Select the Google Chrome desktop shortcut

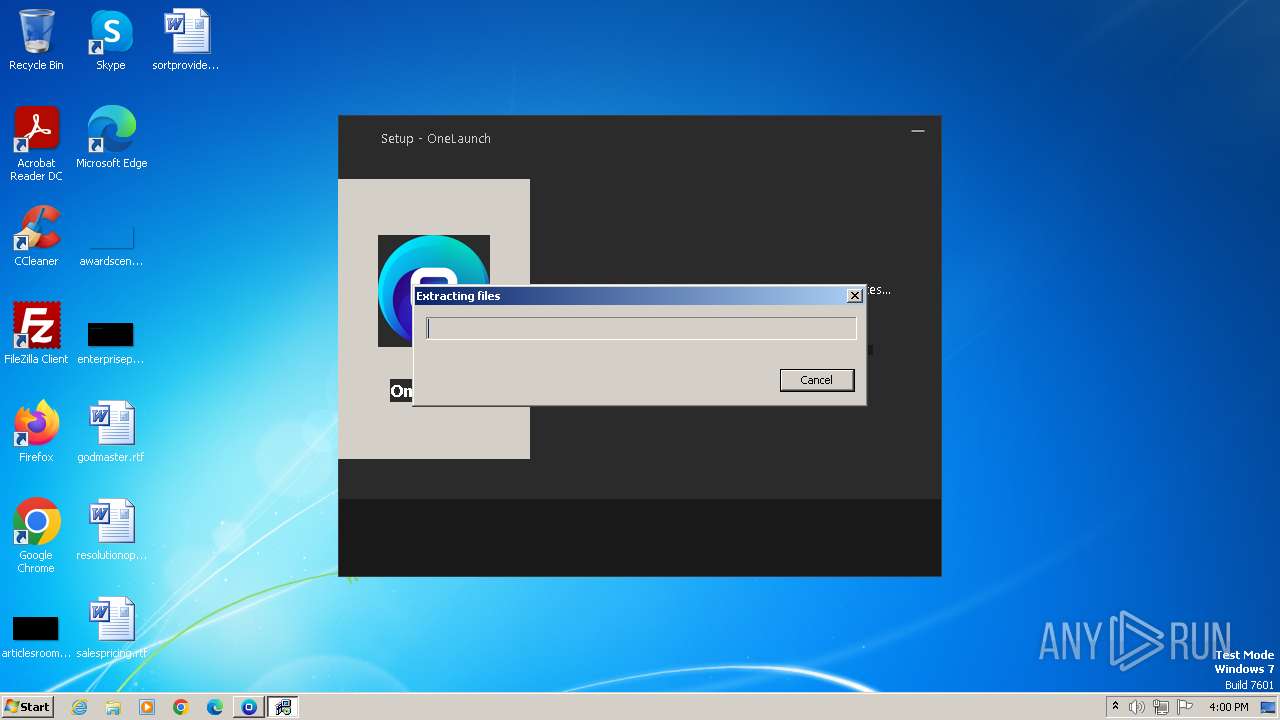pyautogui.click(x=36, y=536)
